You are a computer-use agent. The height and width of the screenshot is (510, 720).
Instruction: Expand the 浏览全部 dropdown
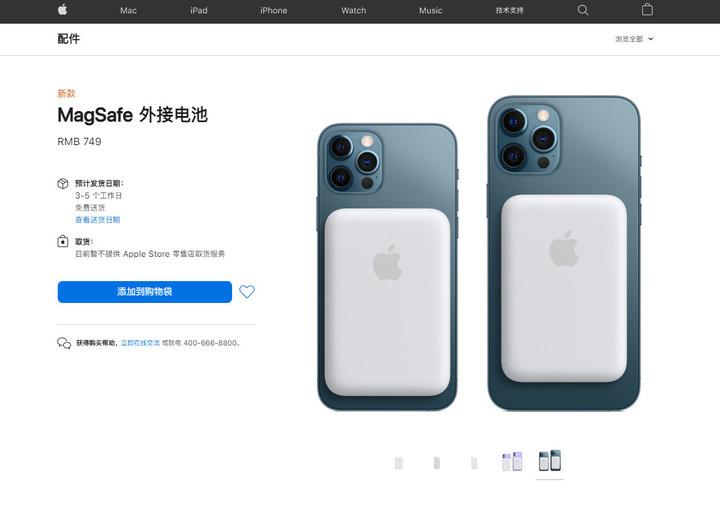point(634,39)
